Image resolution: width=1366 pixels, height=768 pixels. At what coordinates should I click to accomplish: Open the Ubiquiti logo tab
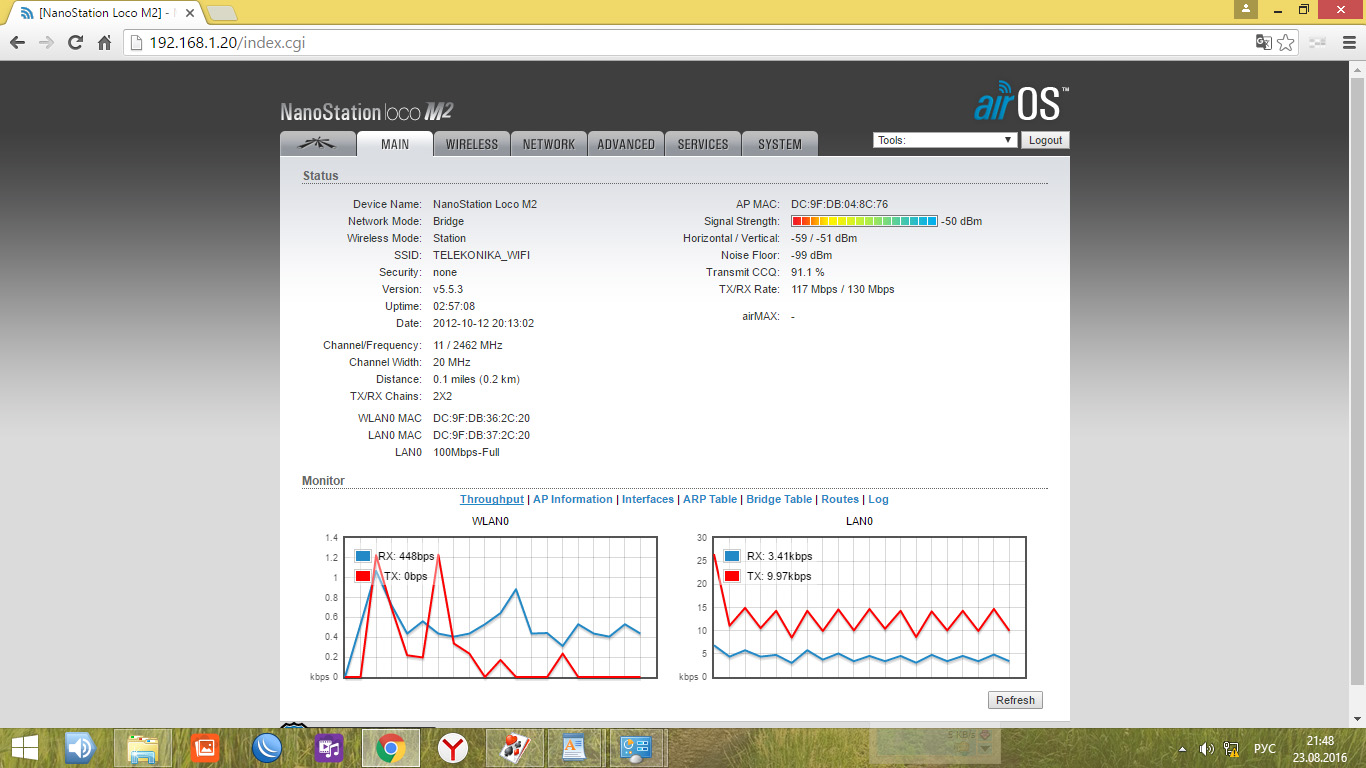point(318,143)
